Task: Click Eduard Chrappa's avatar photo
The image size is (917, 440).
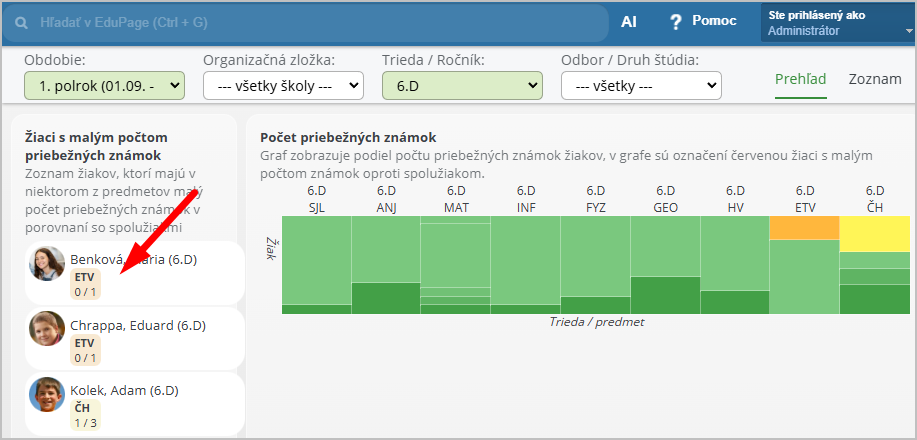Action: coord(47,329)
